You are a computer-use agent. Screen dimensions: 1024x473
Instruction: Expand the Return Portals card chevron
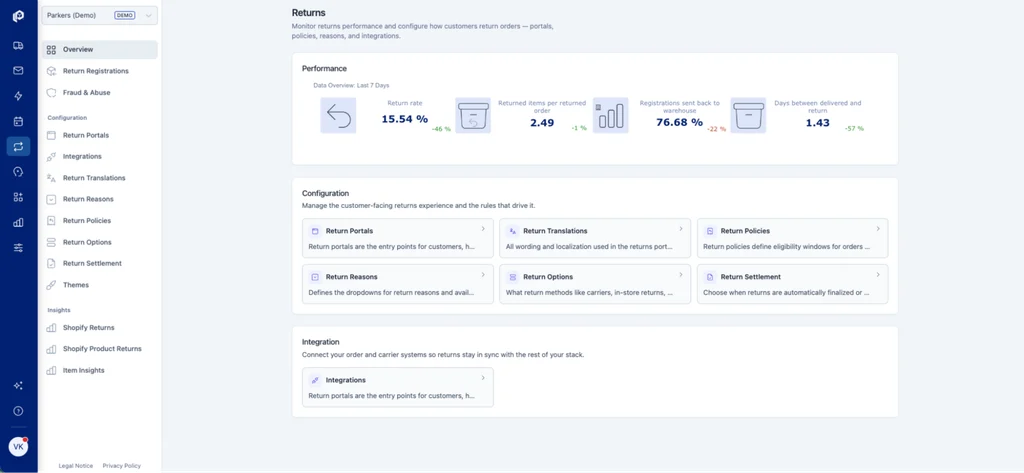pos(483,229)
